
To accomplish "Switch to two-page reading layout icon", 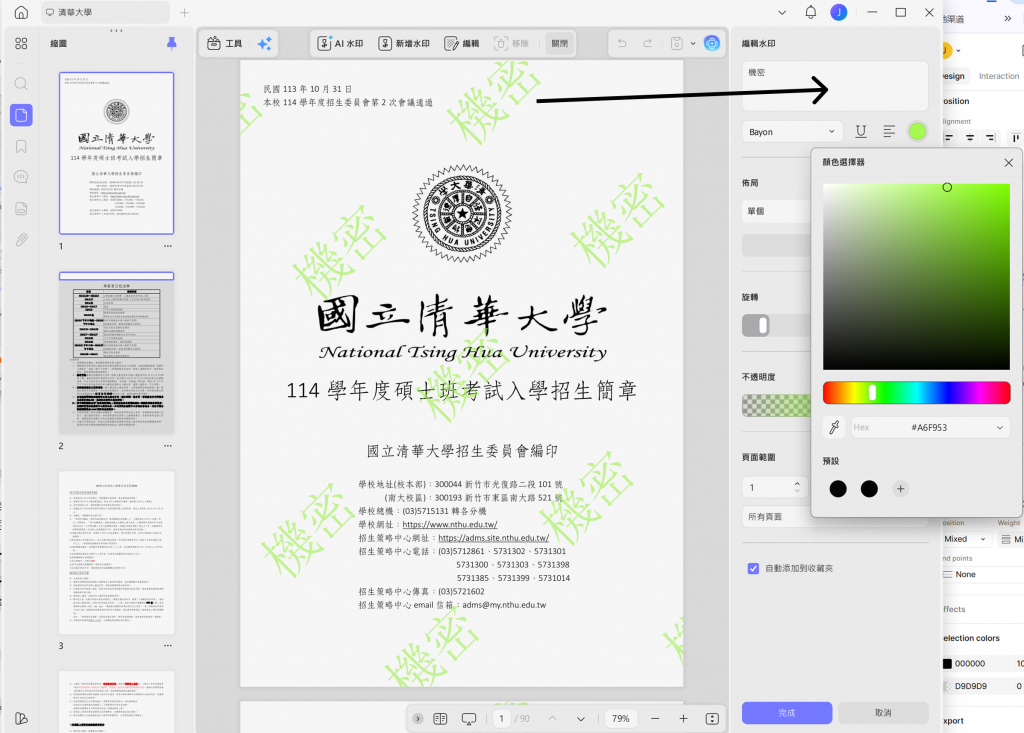I will tap(440, 719).
